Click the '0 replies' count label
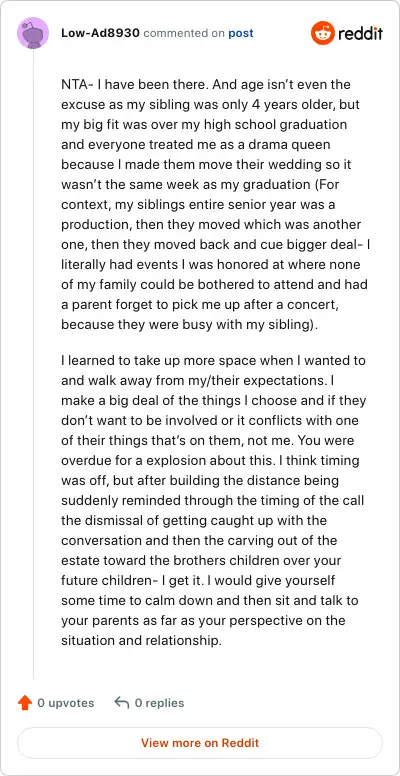 [159, 703]
